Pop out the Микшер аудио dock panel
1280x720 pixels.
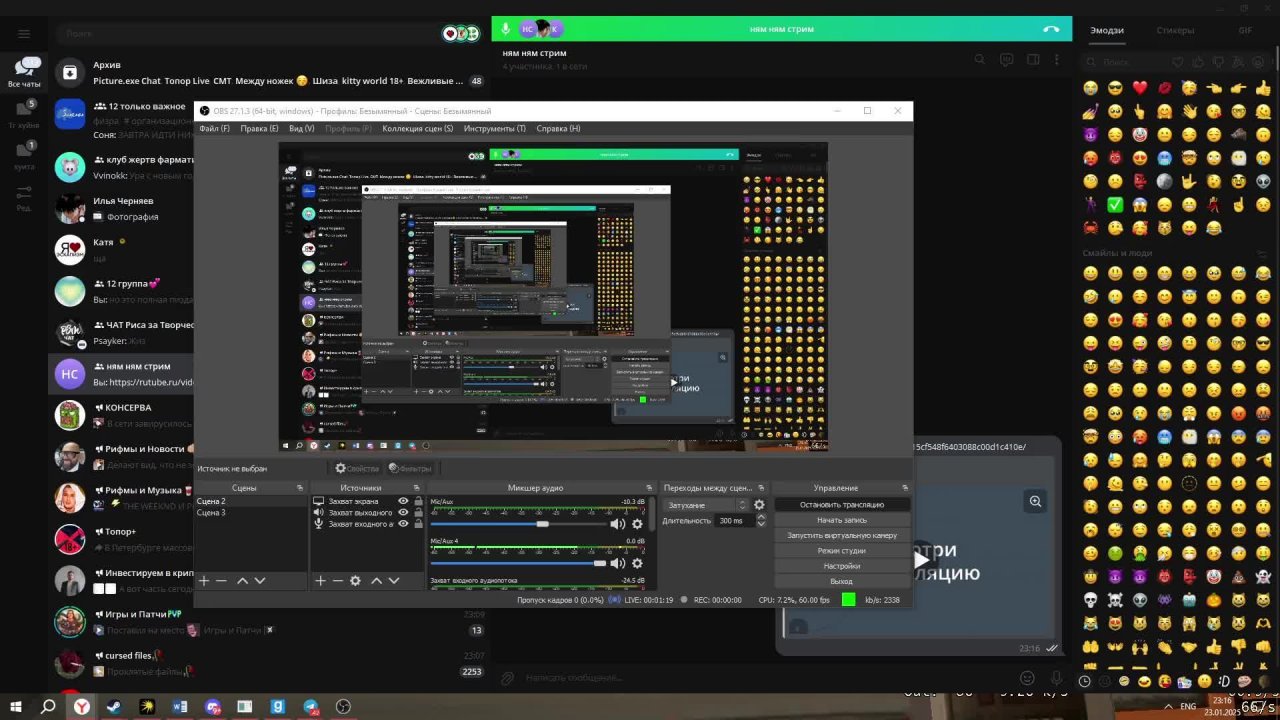[x=650, y=488]
